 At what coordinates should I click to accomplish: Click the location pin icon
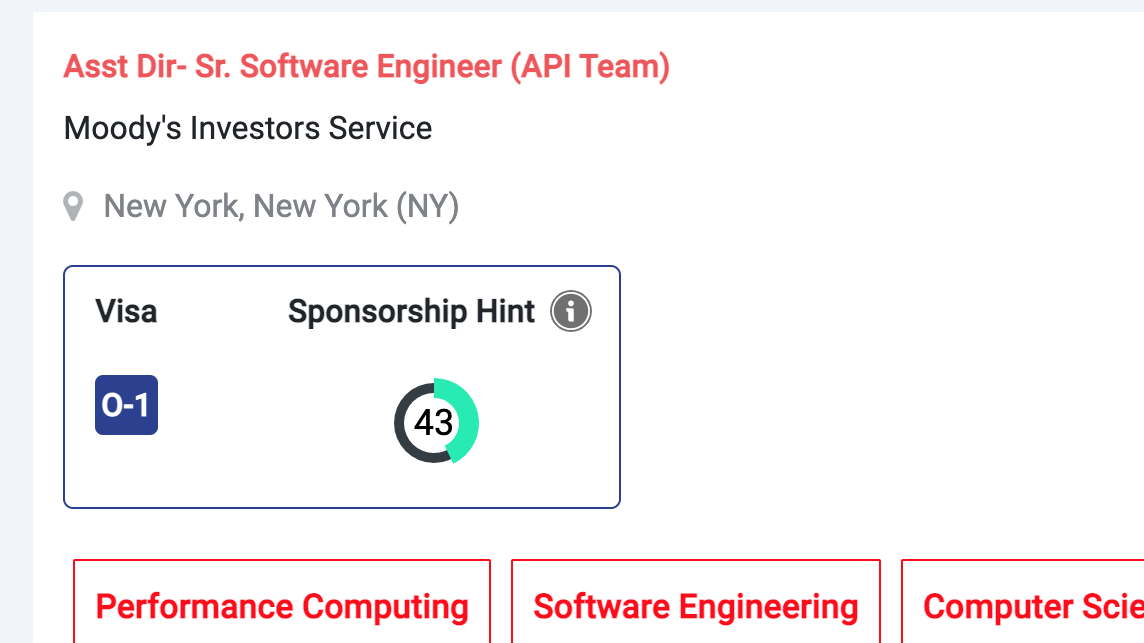[x=73, y=206]
